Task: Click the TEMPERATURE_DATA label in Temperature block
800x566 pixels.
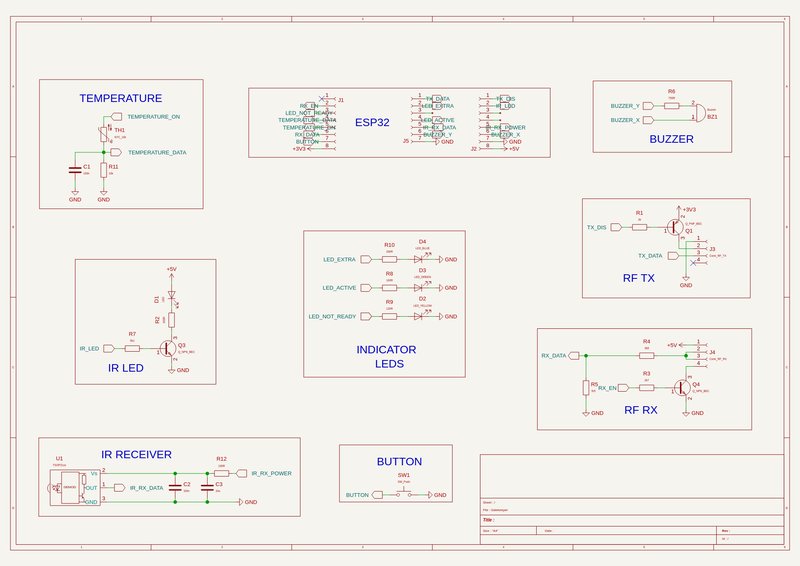Action: [157, 153]
